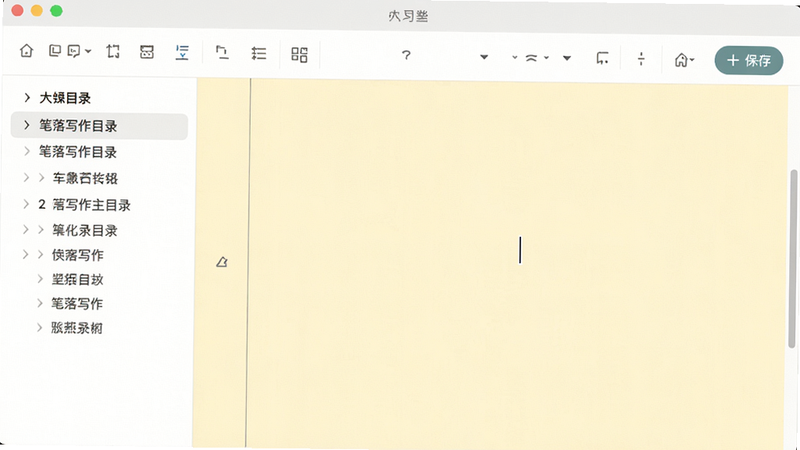Select the 笔落写作 child item in sidebar
800x450 pixels.
[x=77, y=304]
